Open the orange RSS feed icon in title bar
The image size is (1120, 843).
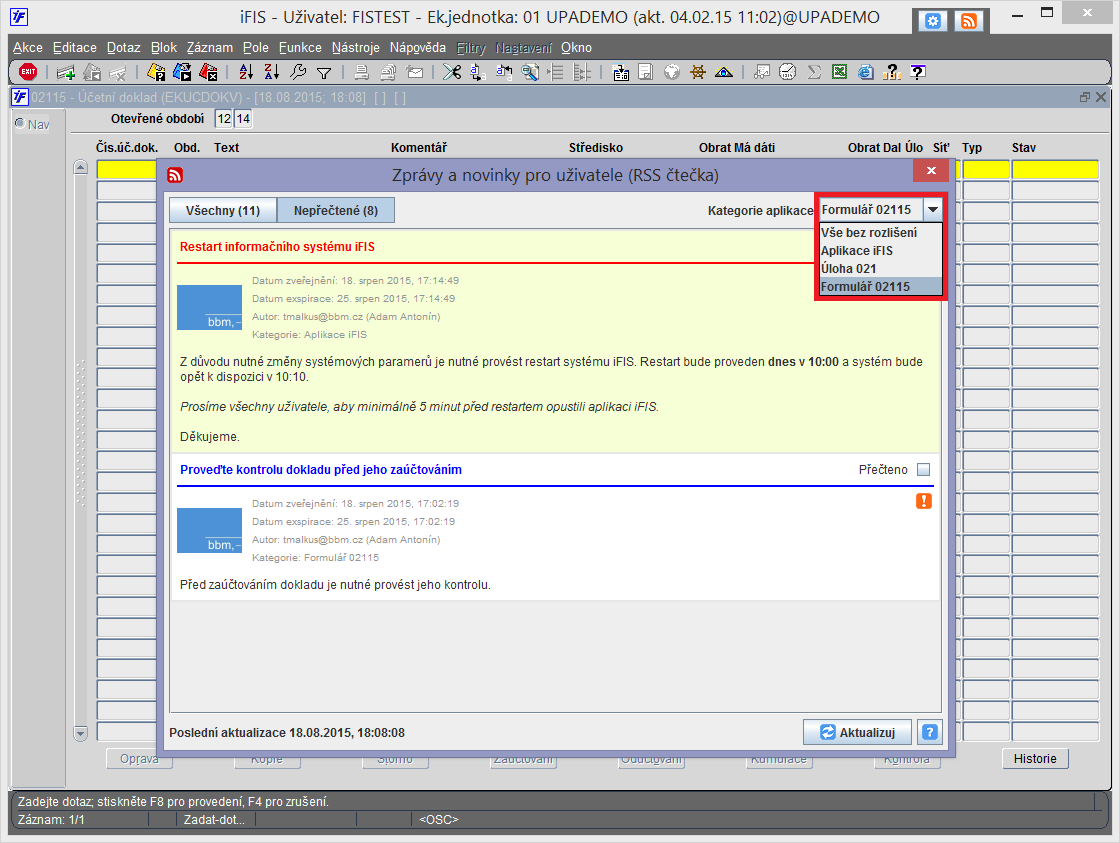pyautogui.click(x=969, y=21)
